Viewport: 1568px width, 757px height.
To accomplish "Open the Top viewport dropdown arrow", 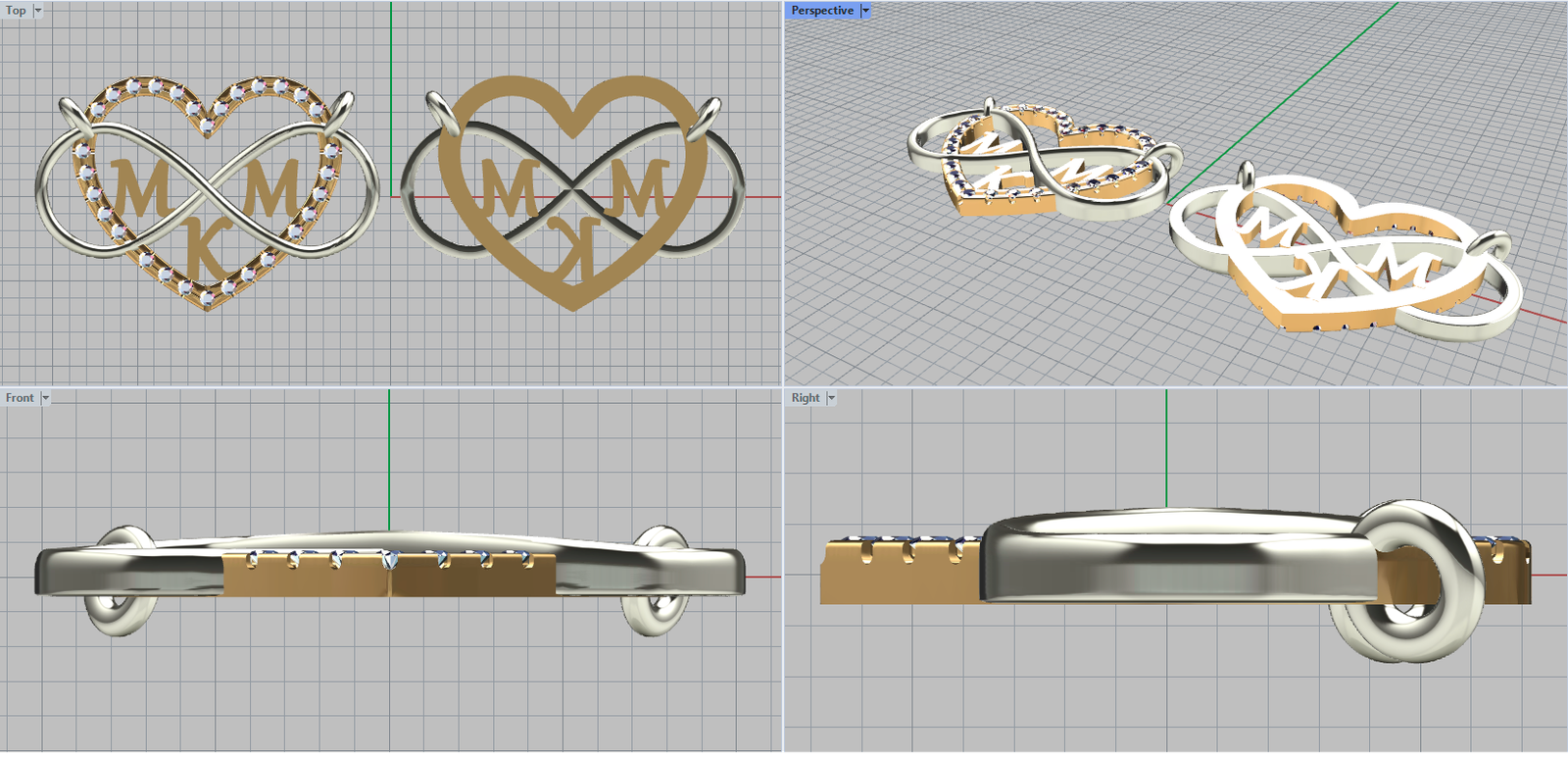I will click(x=38, y=11).
